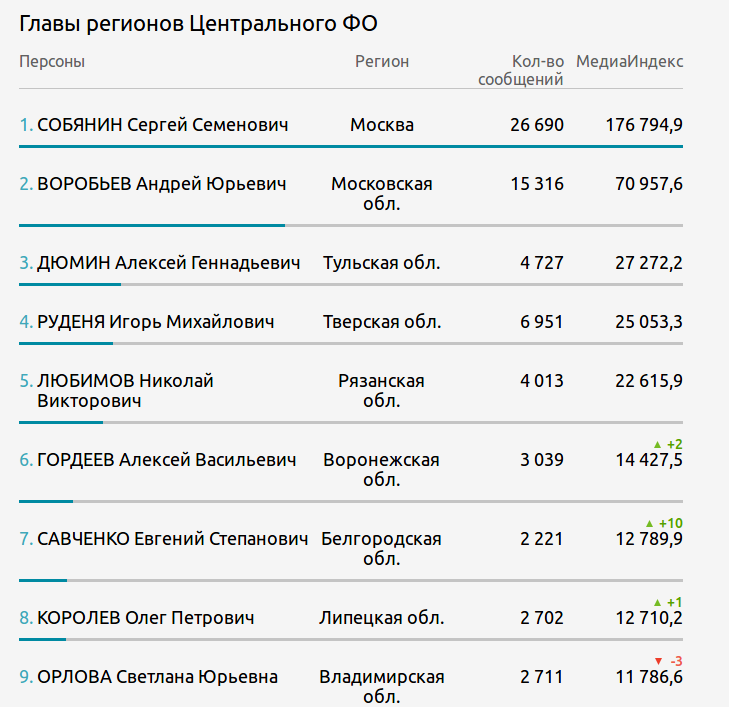This screenshot has height=707, width=729.
Task: Click РУДЕНЯ Игорь Михайлович name
Action: [155, 322]
